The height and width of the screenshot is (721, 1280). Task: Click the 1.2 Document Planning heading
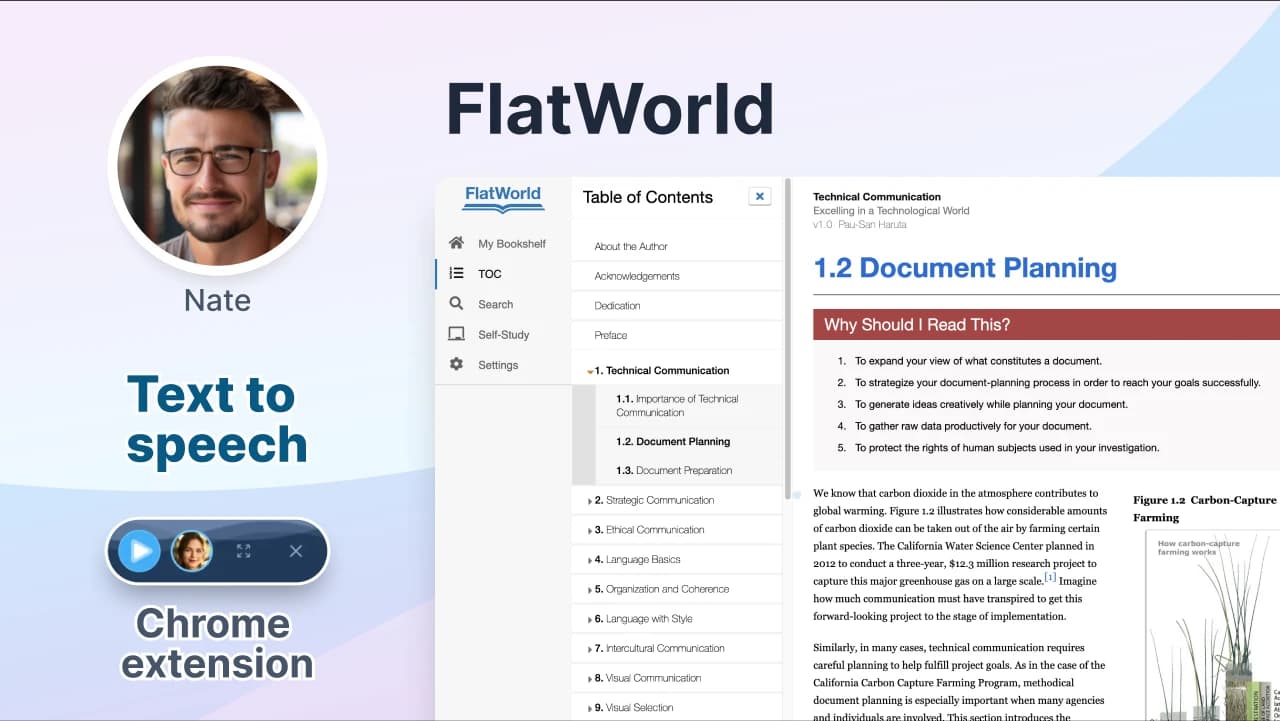tap(965, 268)
